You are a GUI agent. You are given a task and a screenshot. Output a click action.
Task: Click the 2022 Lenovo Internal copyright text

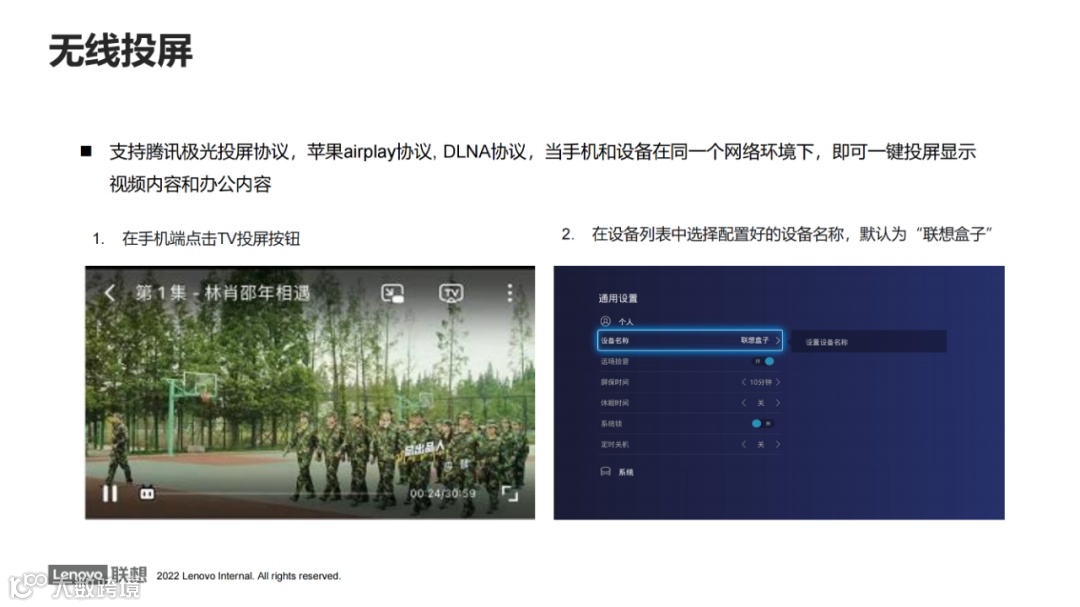(249, 576)
